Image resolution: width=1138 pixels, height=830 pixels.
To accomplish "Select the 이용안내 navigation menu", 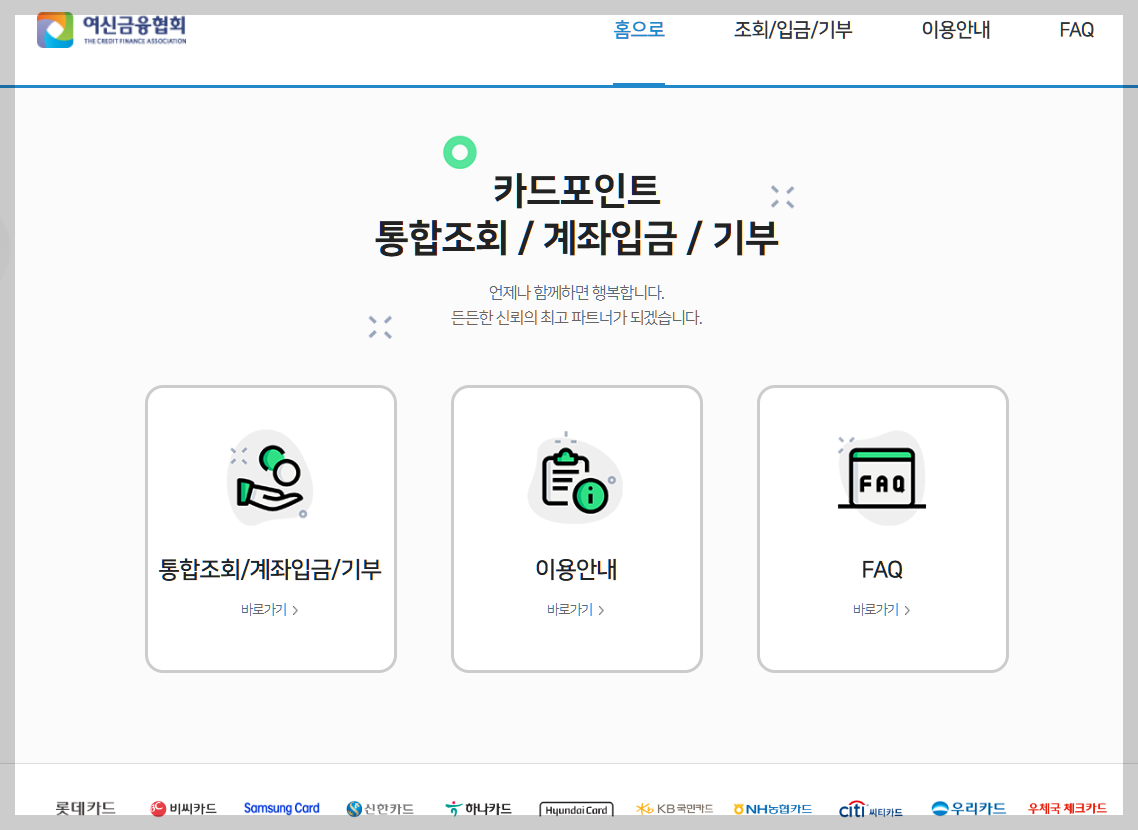I will click(x=955, y=30).
